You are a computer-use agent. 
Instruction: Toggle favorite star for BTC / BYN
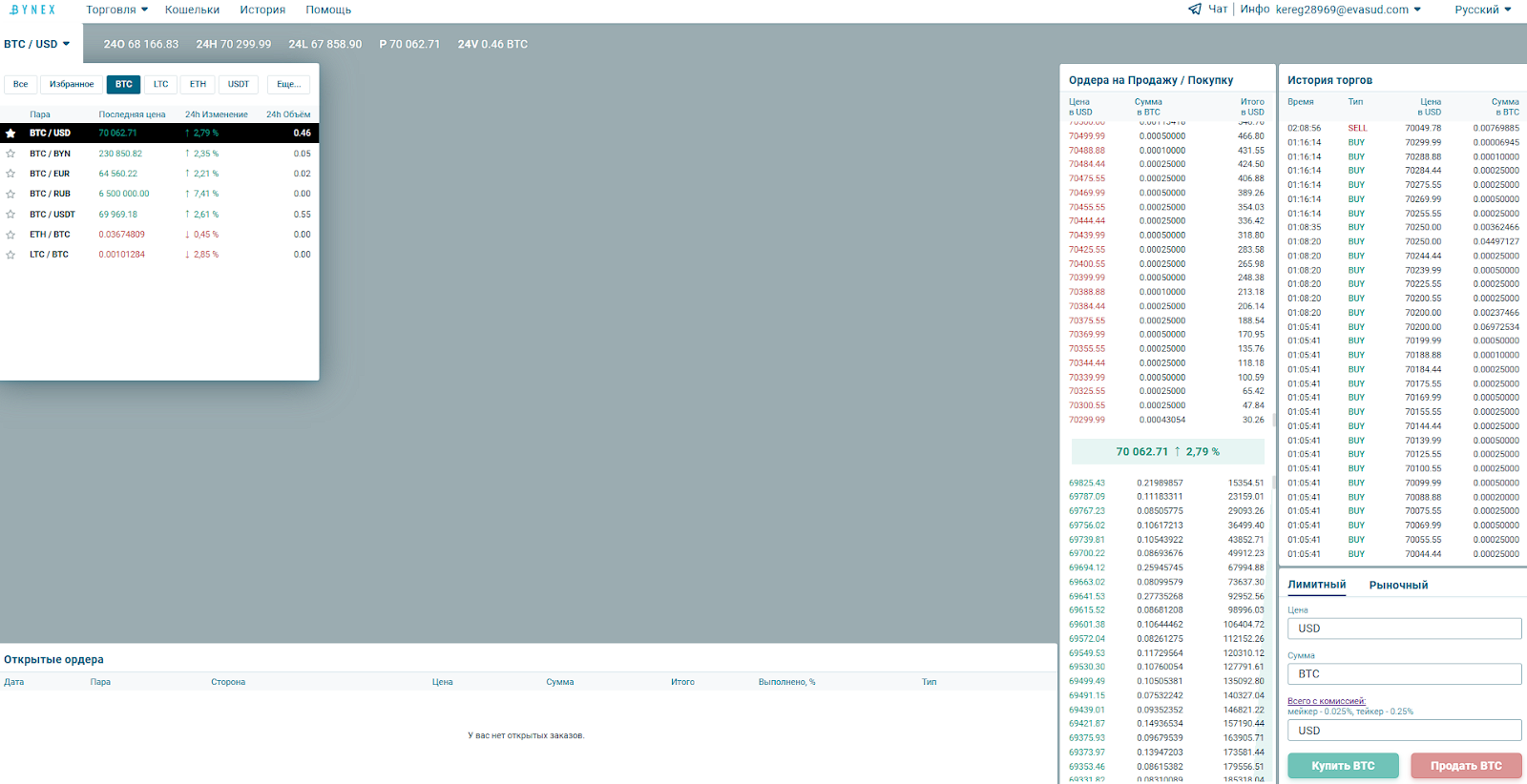pos(10,154)
